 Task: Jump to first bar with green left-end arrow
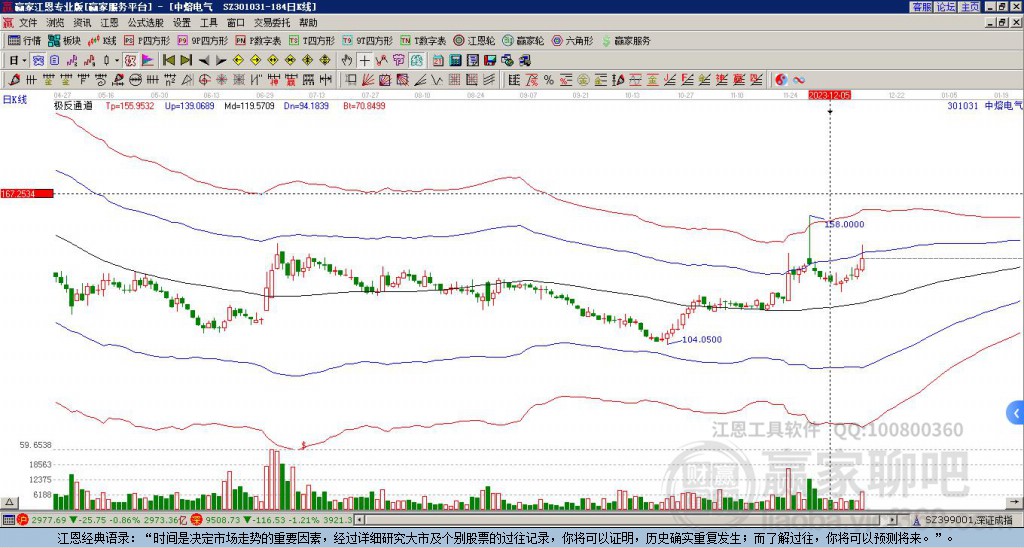[168, 61]
